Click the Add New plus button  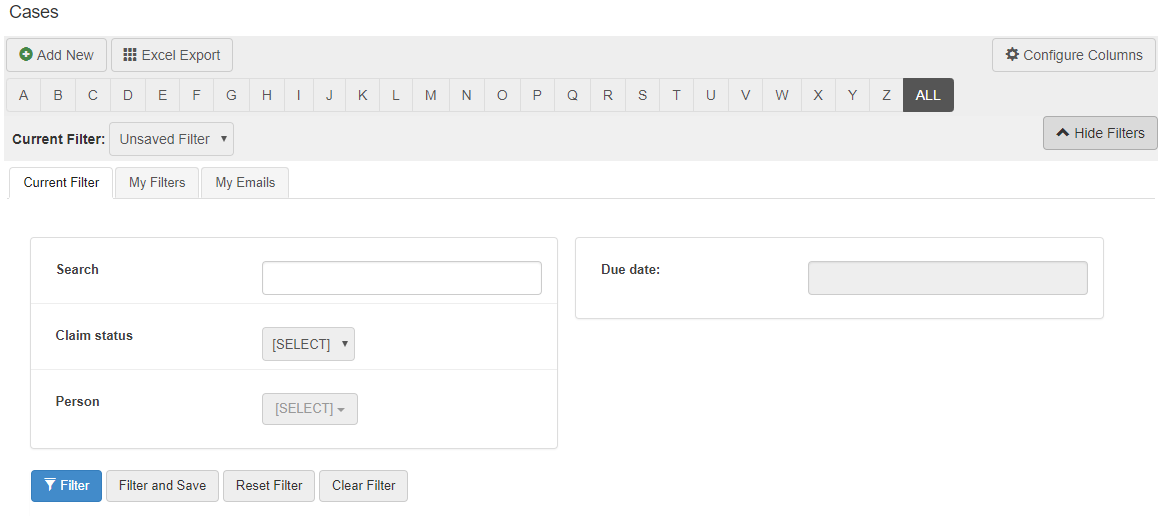56,55
